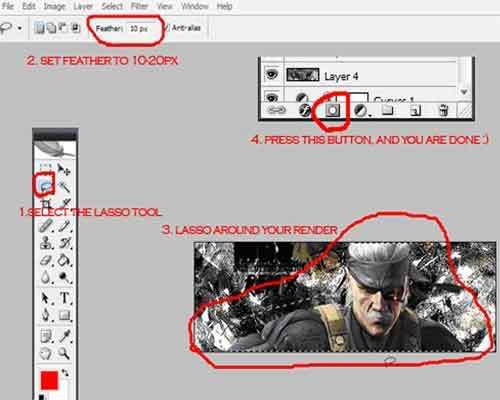Hide the Curves 1 layer eye
500x400 pixels.
click(272, 97)
